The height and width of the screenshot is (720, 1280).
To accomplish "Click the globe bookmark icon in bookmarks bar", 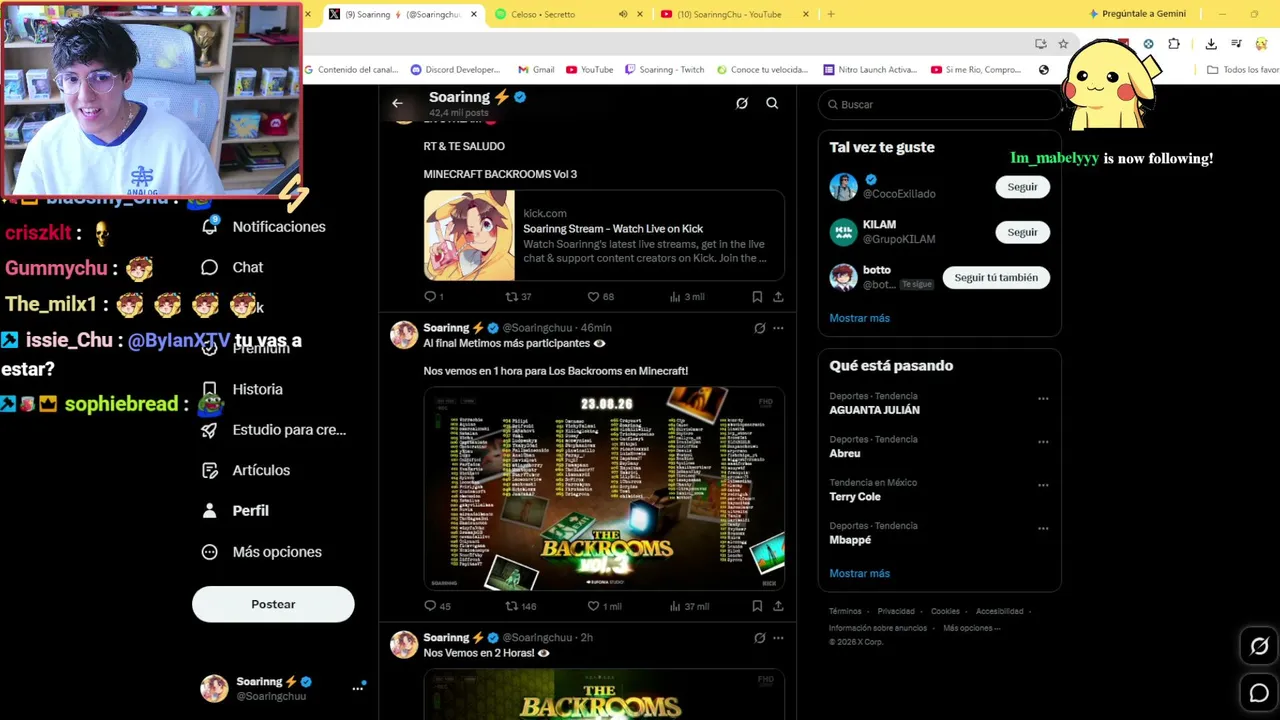I will tap(1044, 70).
